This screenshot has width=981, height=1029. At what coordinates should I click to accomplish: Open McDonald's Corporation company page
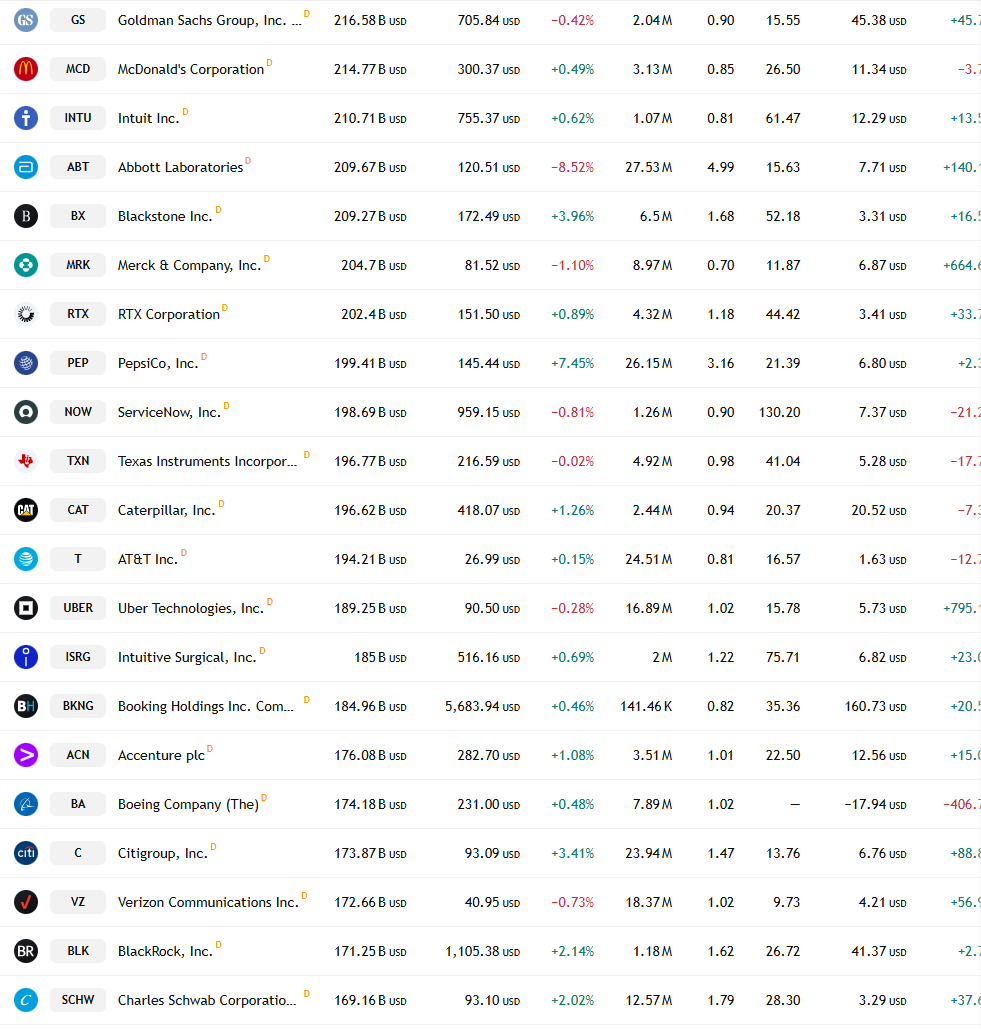[191, 70]
